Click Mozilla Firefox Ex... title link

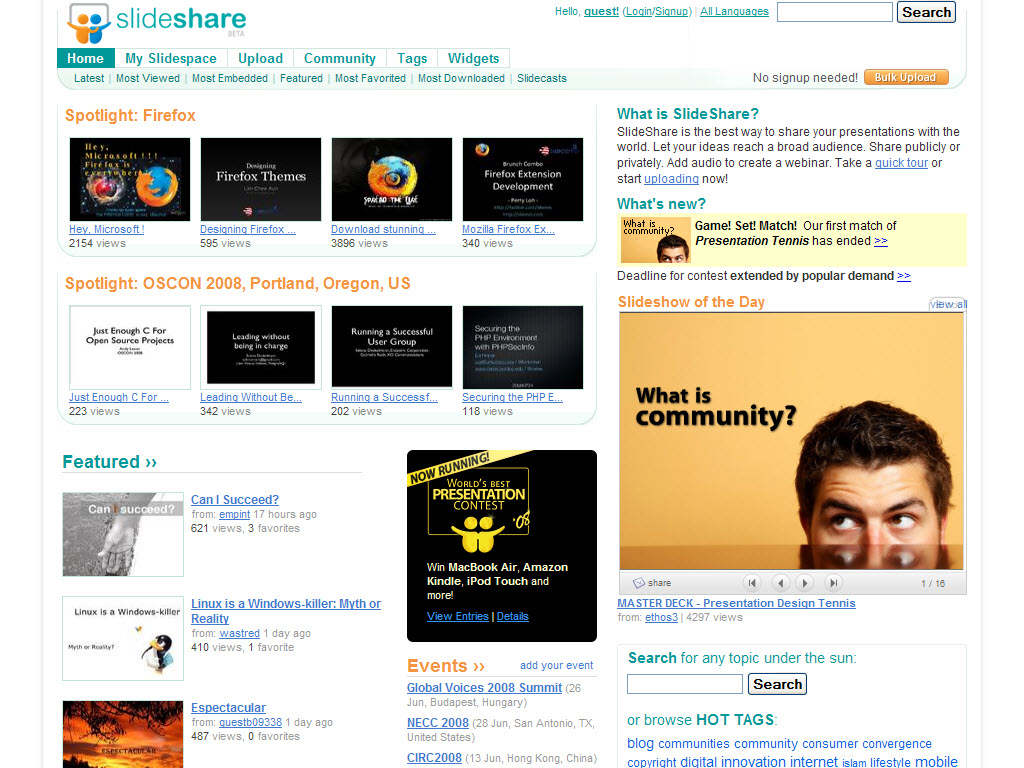pyautogui.click(x=509, y=229)
